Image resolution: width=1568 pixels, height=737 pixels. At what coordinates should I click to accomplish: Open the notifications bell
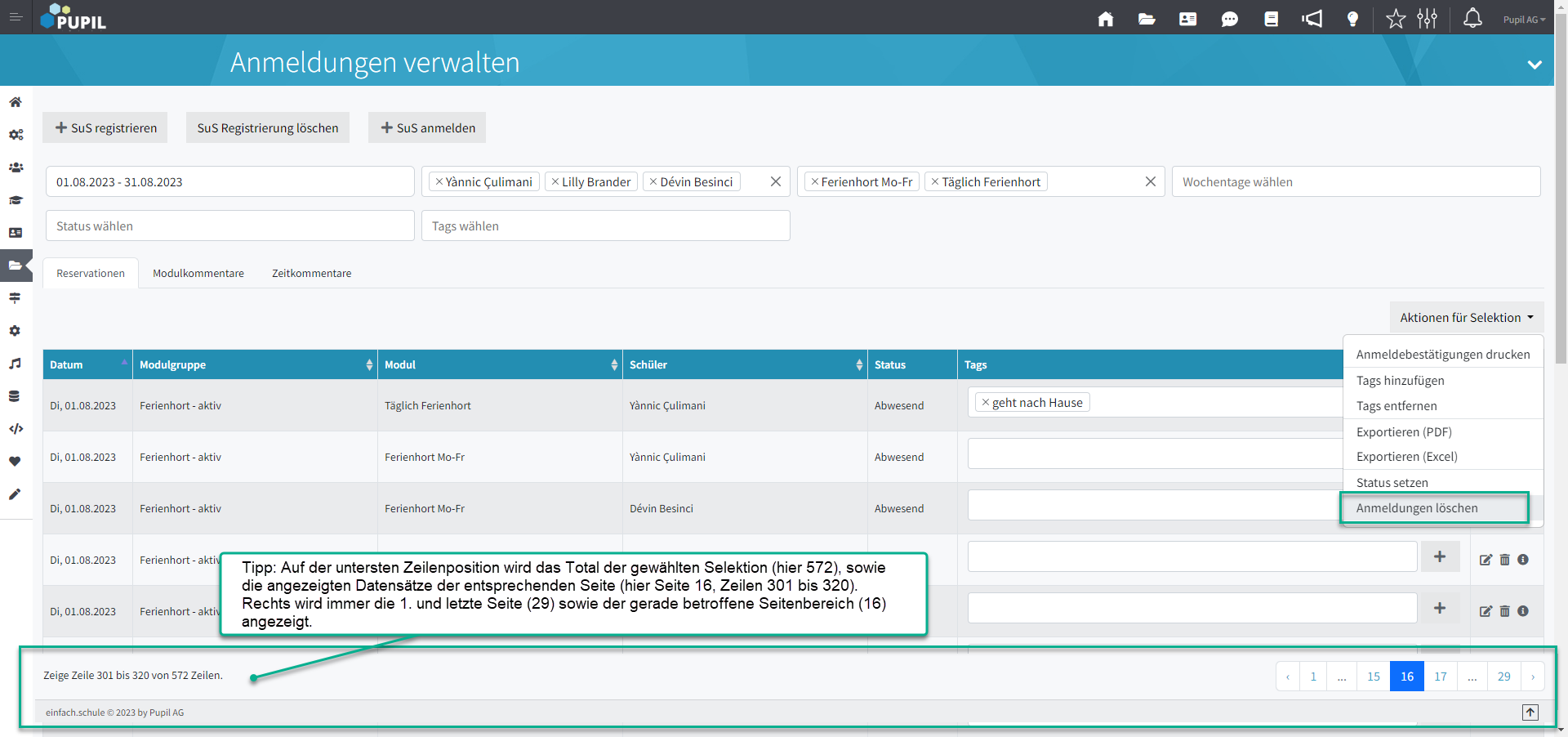tap(1472, 18)
